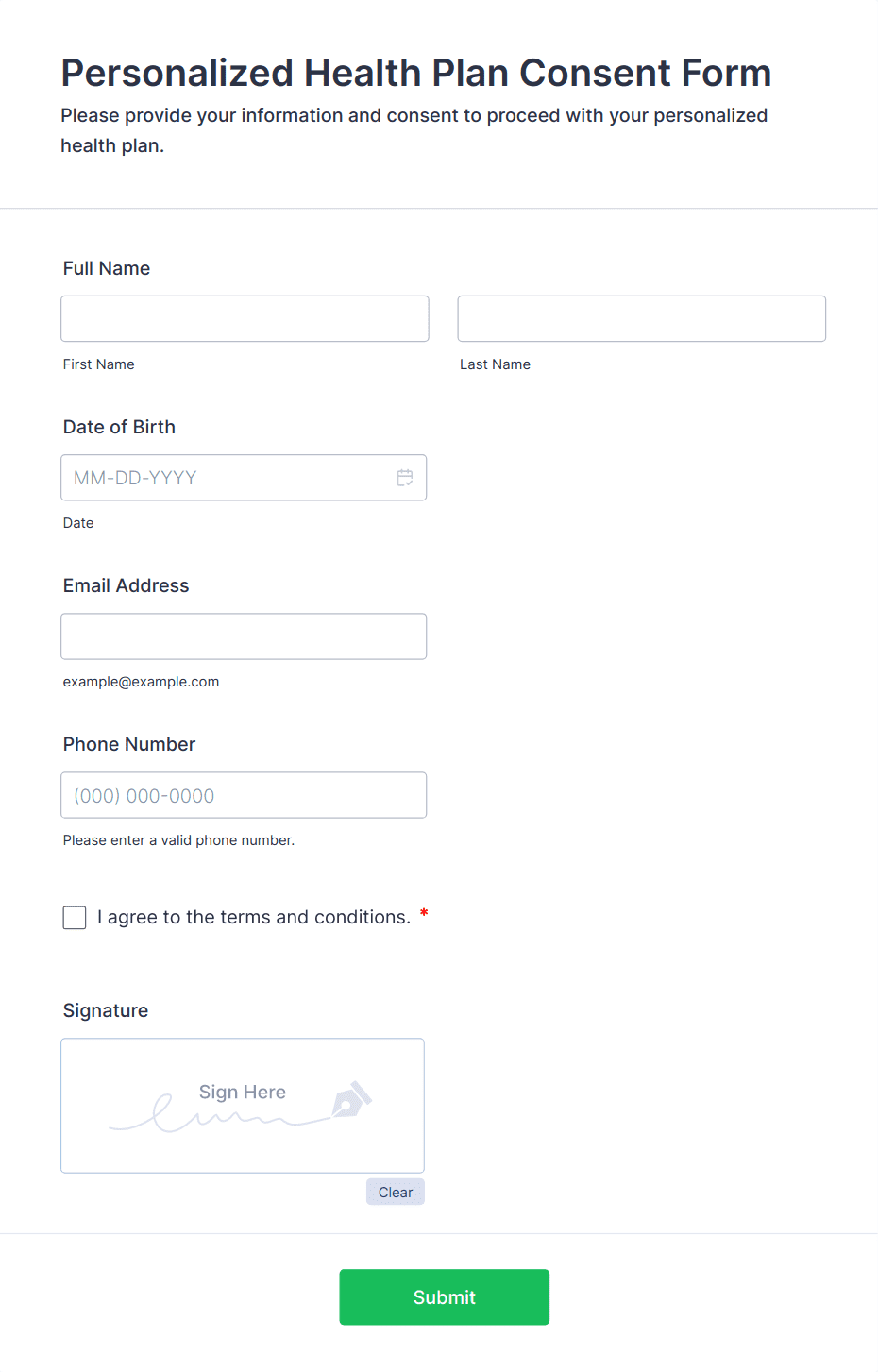Click the phone number input field
This screenshot has width=878, height=1372.
point(244,795)
